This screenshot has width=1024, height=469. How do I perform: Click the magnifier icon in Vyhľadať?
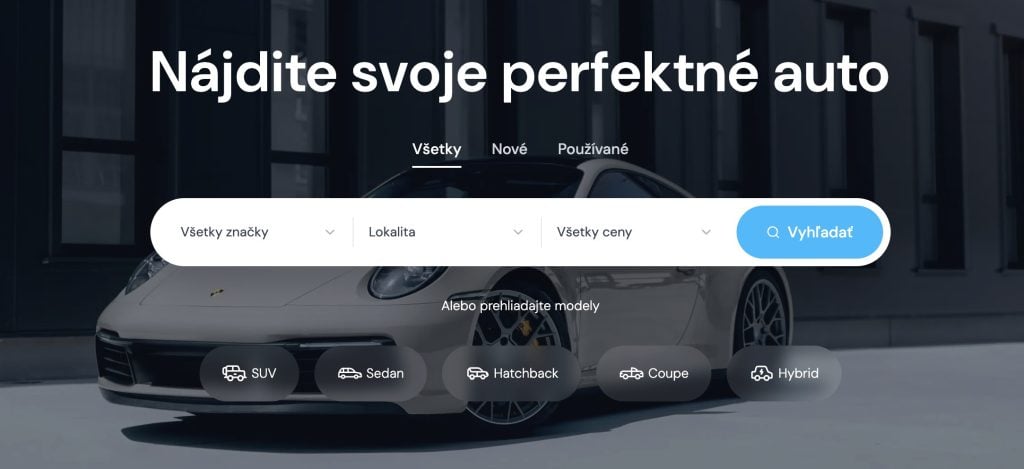[x=773, y=233]
